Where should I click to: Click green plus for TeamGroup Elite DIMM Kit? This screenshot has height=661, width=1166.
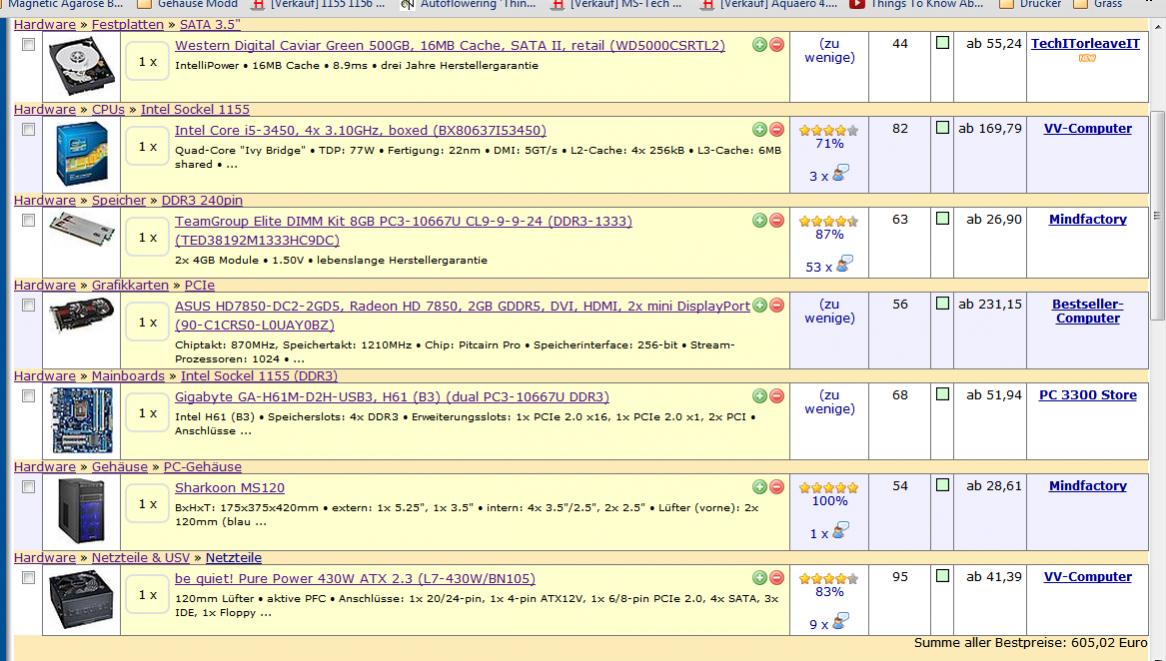coord(759,220)
